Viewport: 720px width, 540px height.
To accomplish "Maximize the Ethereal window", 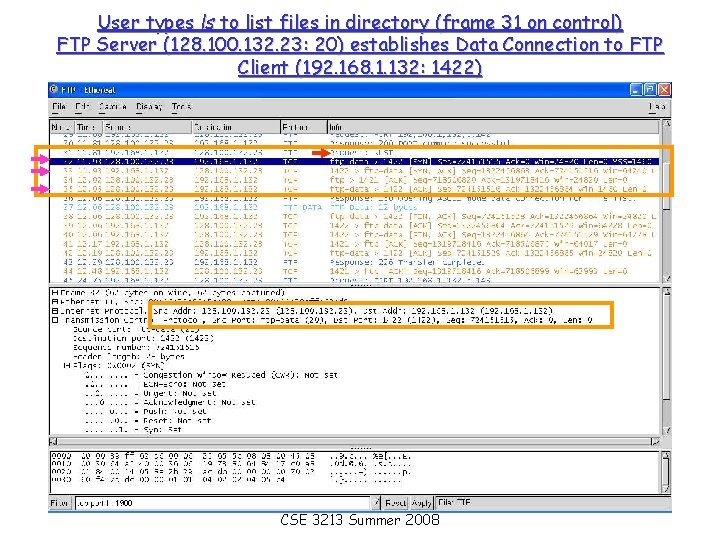I will [650, 90].
